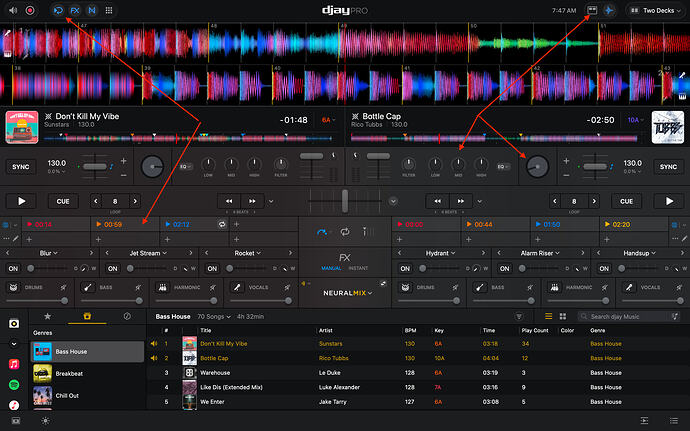
Task: Select FX MANUAL mode
Action: [x=331, y=268]
